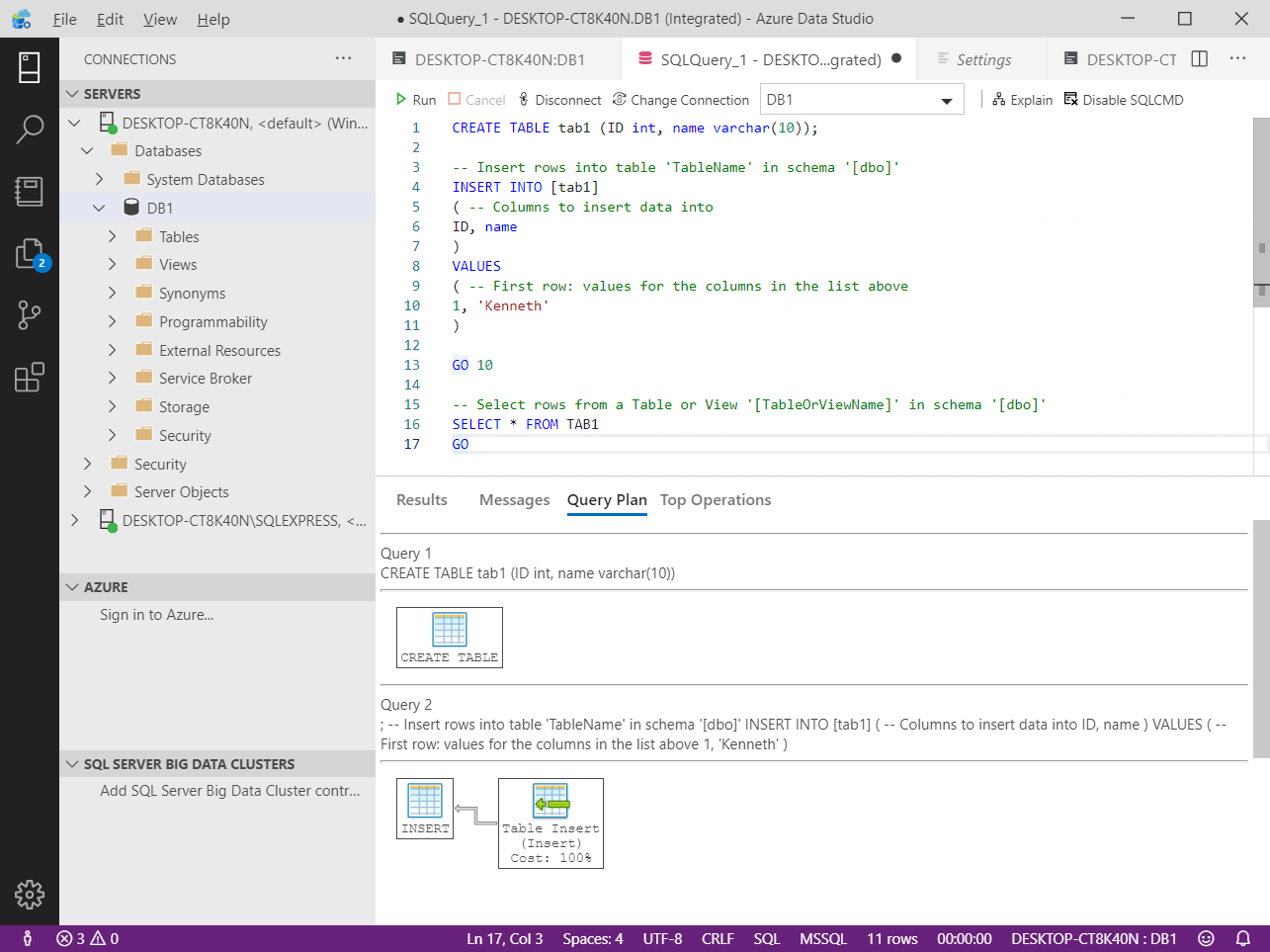1270x952 pixels.
Task: Open the Notebooks view in activity bar
Action: pyautogui.click(x=30, y=192)
